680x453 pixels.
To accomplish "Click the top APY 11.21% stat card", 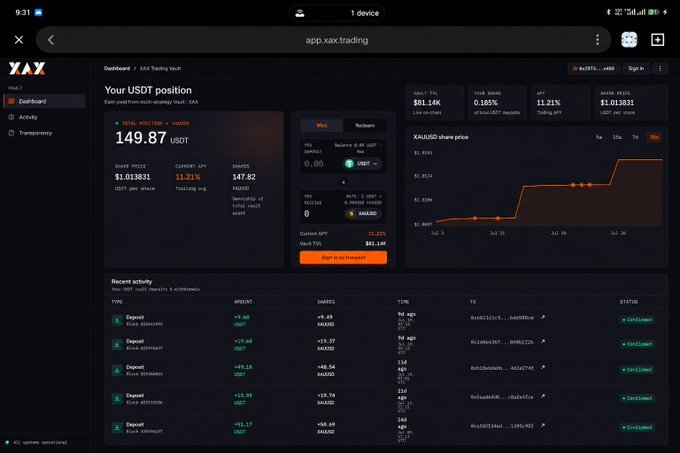I will point(560,103).
